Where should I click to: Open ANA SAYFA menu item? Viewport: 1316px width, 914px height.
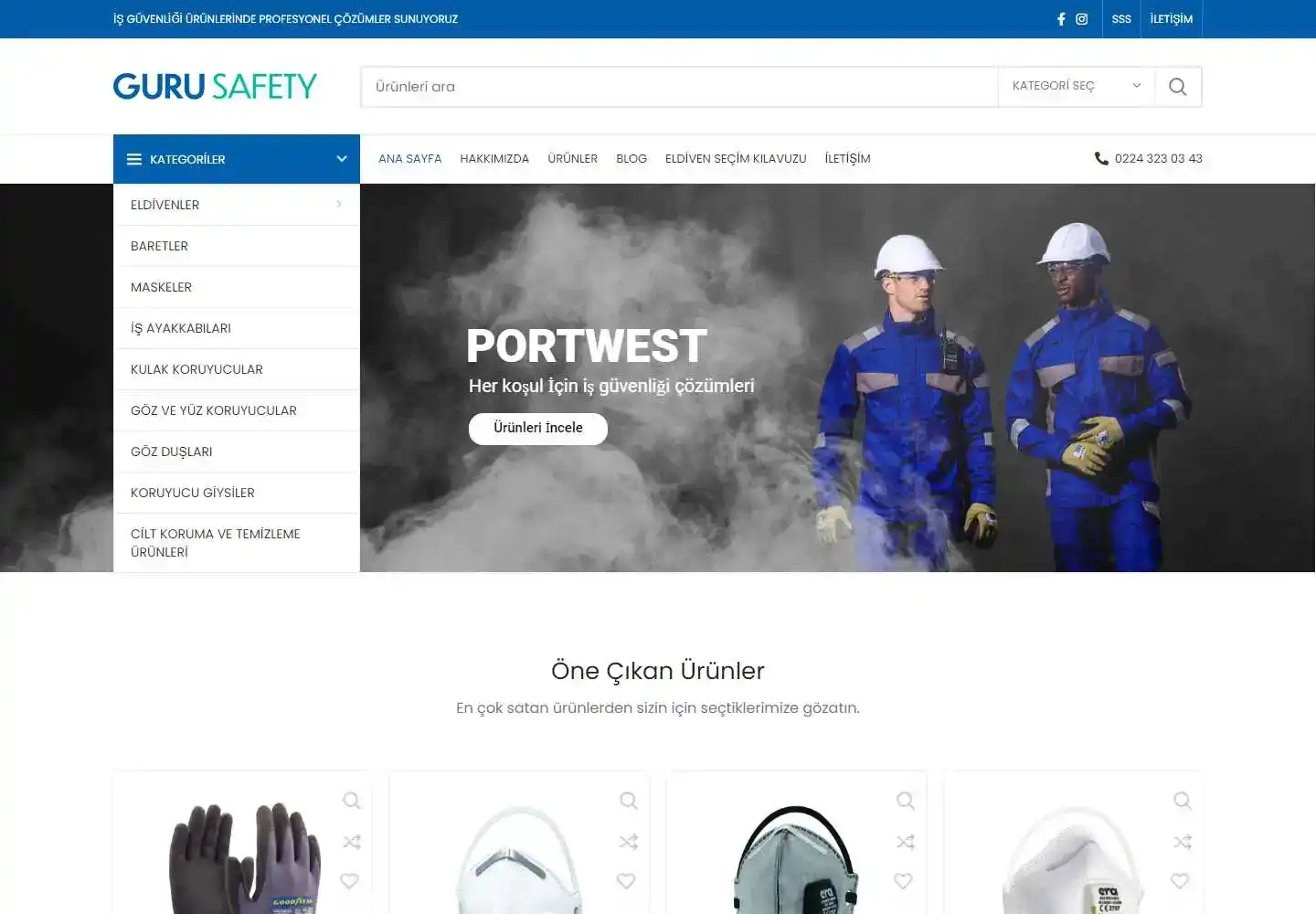point(410,159)
